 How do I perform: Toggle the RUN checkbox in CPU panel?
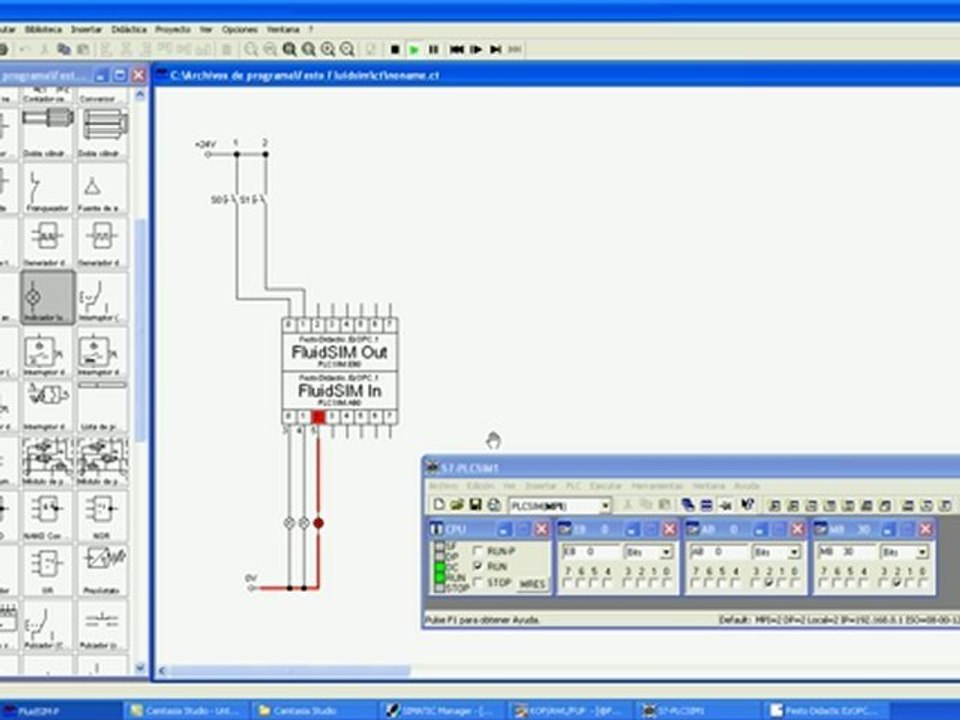click(x=478, y=566)
